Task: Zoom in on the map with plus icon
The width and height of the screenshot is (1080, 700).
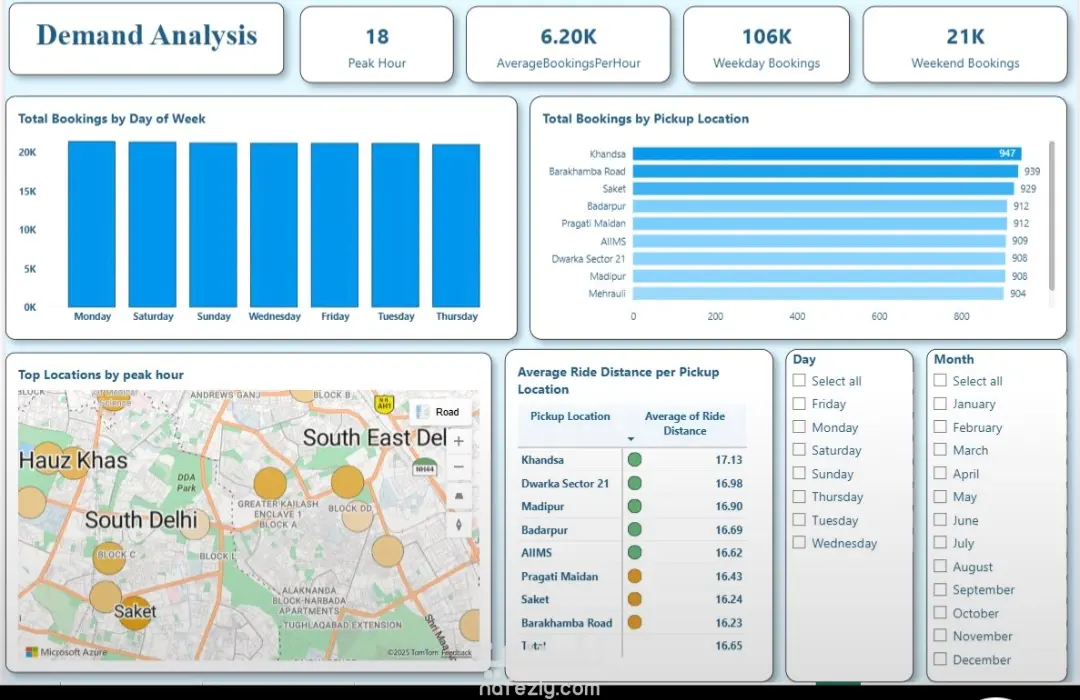Action: click(459, 441)
